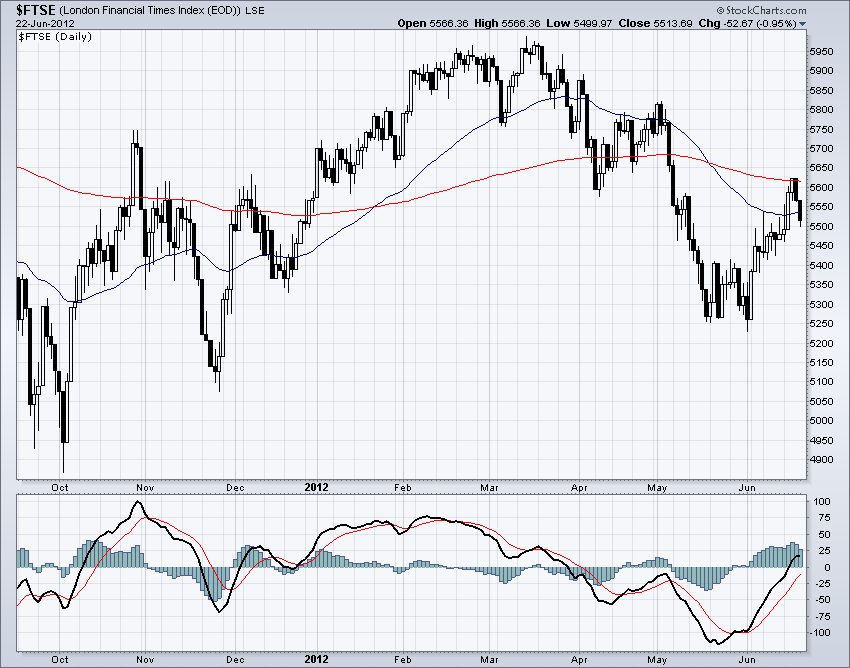Click the 100 label on indicator axis
Viewport: 850px width, 668px height.
pyautogui.click(x=821, y=502)
